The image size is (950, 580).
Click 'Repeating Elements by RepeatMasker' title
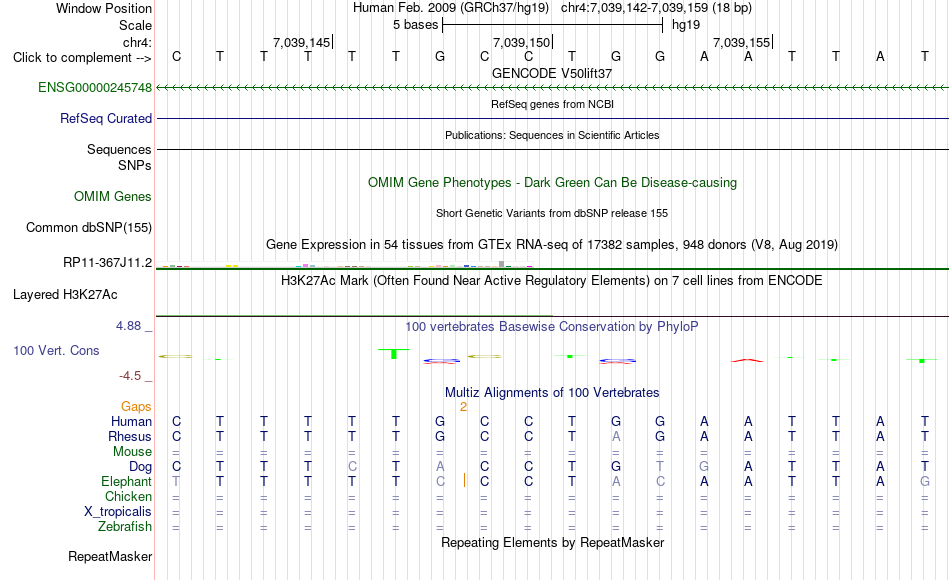552,542
